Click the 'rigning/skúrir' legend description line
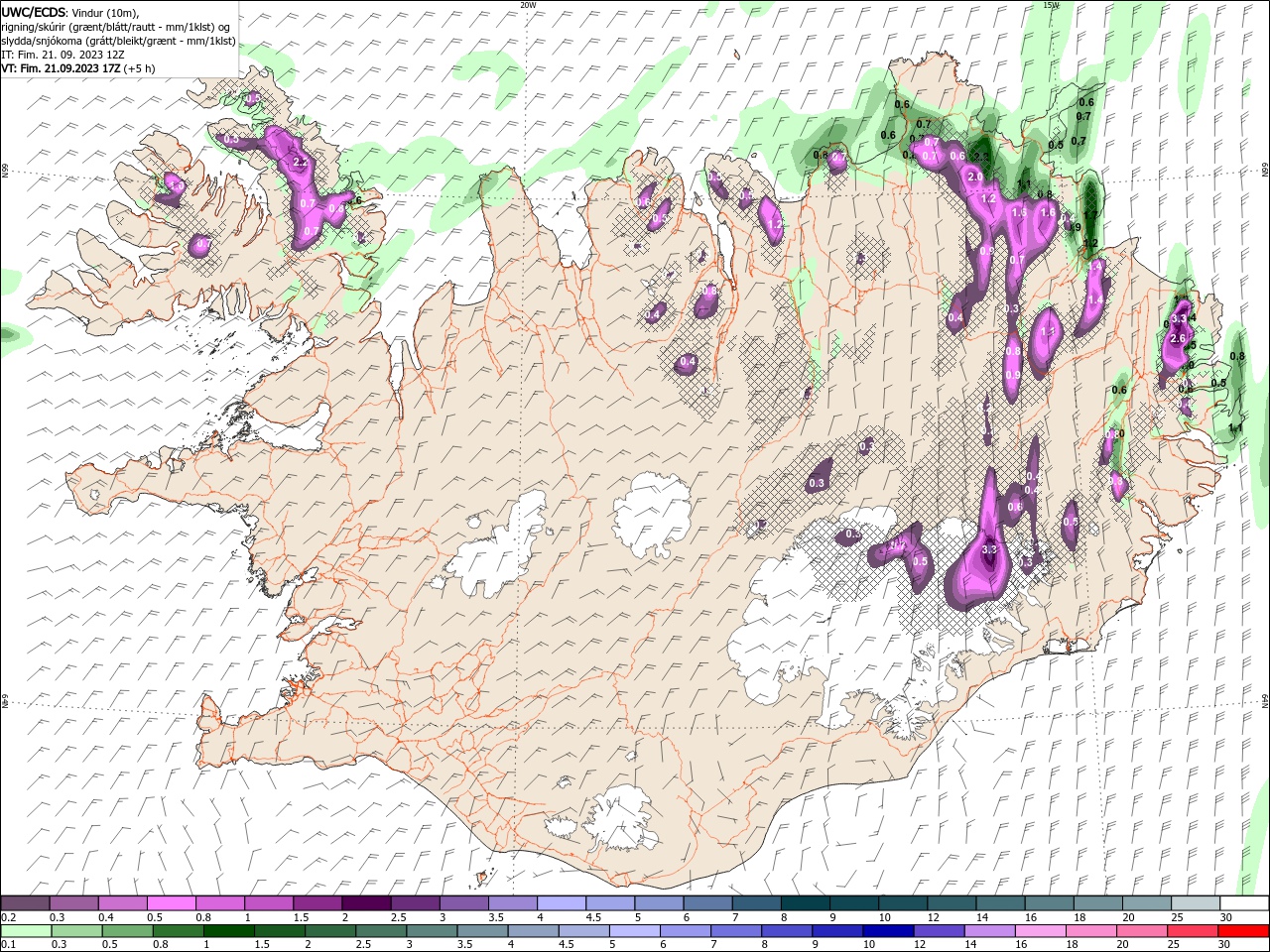The width and height of the screenshot is (1270, 952). click(x=116, y=27)
